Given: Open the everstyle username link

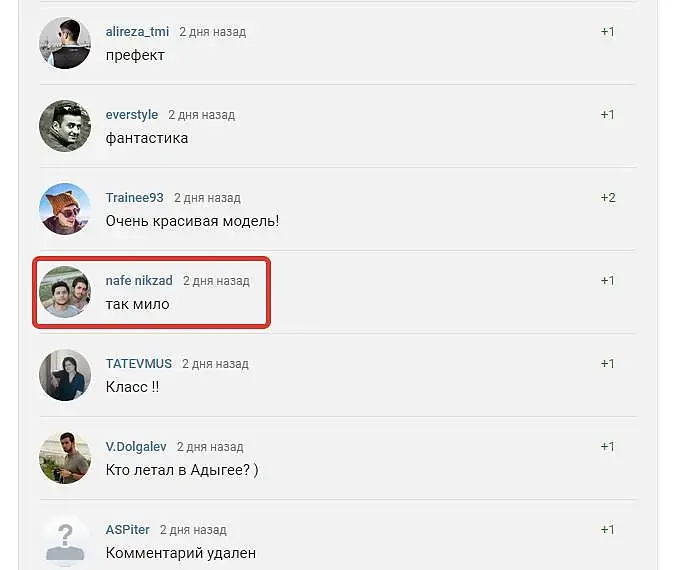Looking at the screenshot, I should (131, 115).
